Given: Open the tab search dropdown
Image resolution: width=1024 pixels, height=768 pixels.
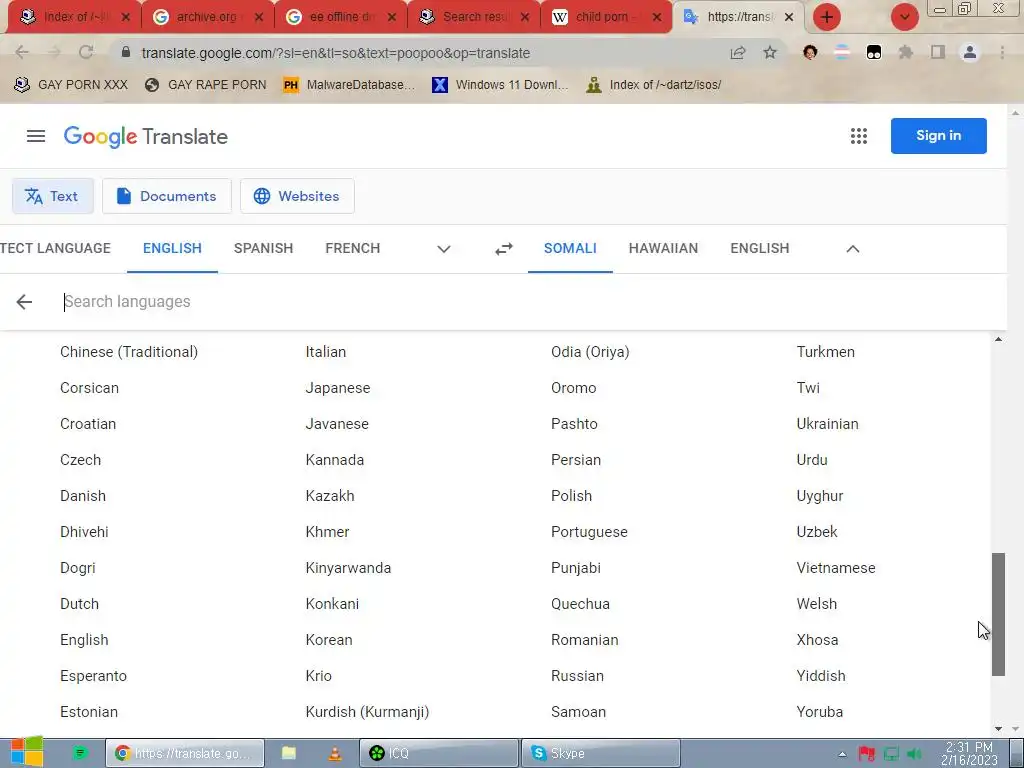Looking at the screenshot, I should point(904,17).
